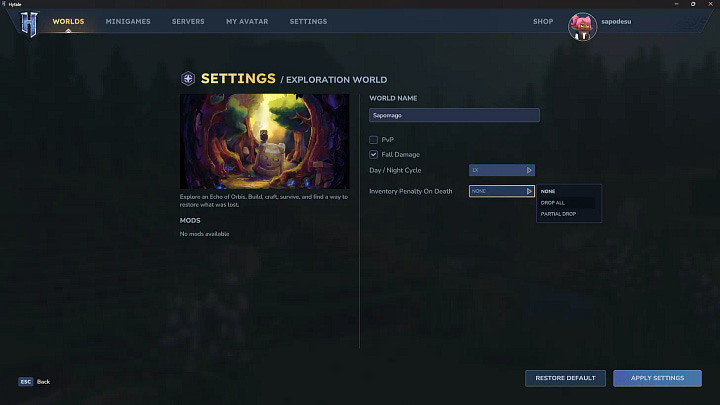This screenshot has width=720, height=405.
Task: Click the 'No mods available' text
Action: [204, 234]
